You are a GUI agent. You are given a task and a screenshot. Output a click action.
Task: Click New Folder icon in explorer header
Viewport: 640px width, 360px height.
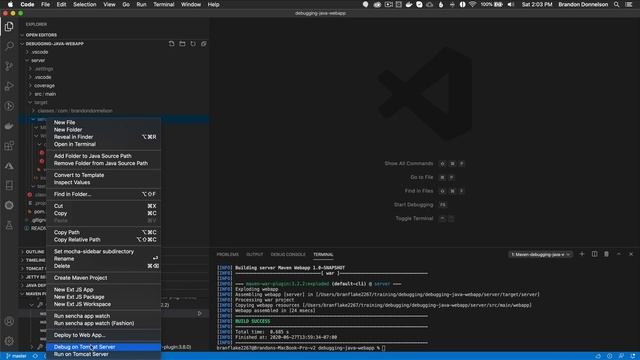[x=182, y=44]
